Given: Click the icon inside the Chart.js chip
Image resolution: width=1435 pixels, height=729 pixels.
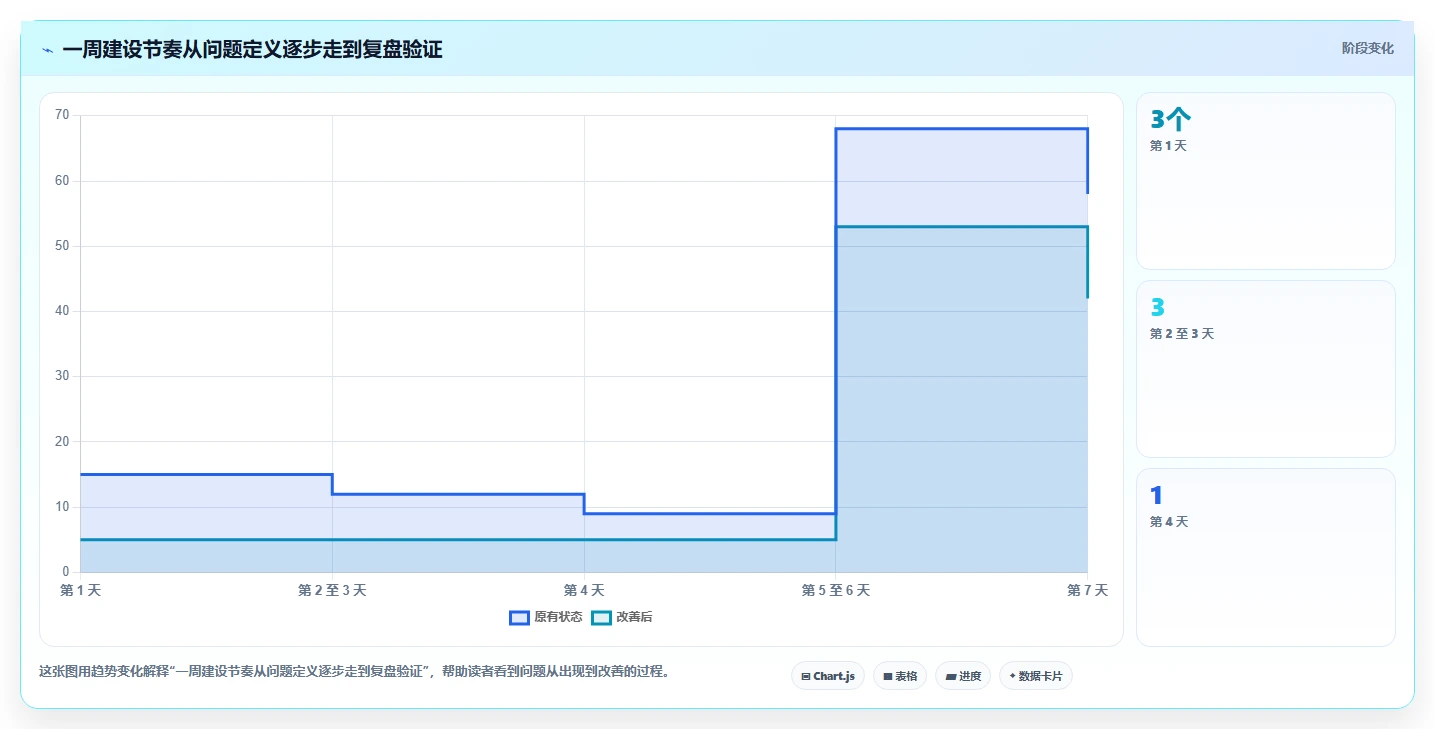Looking at the screenshot, I should point(806,677).
